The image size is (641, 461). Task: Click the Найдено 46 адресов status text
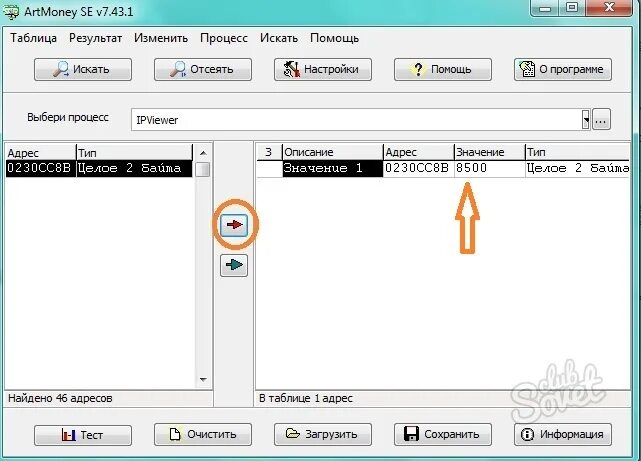60,398
